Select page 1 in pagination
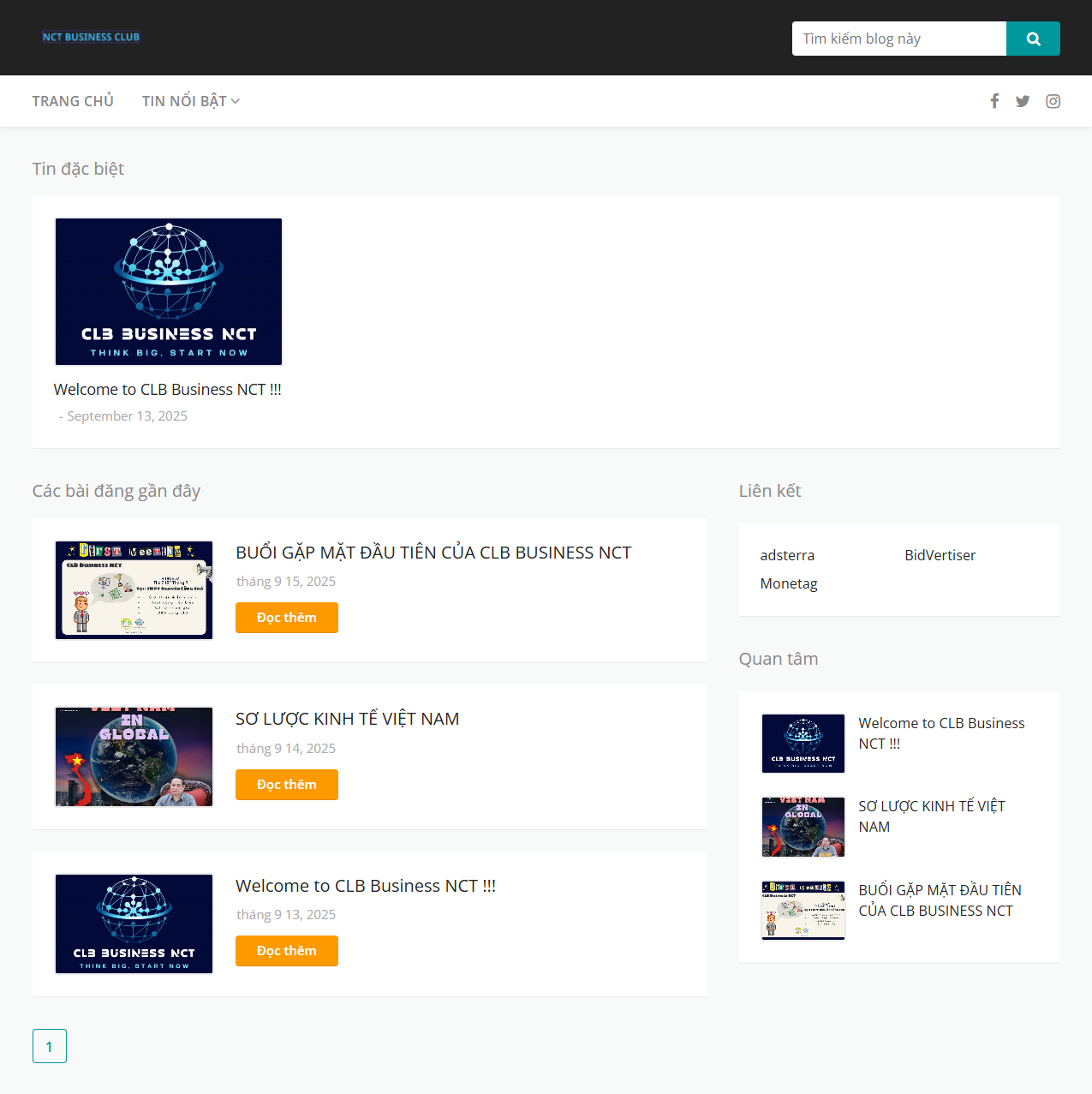This screenshot has width=1092, height=1094. point(50,1046)
